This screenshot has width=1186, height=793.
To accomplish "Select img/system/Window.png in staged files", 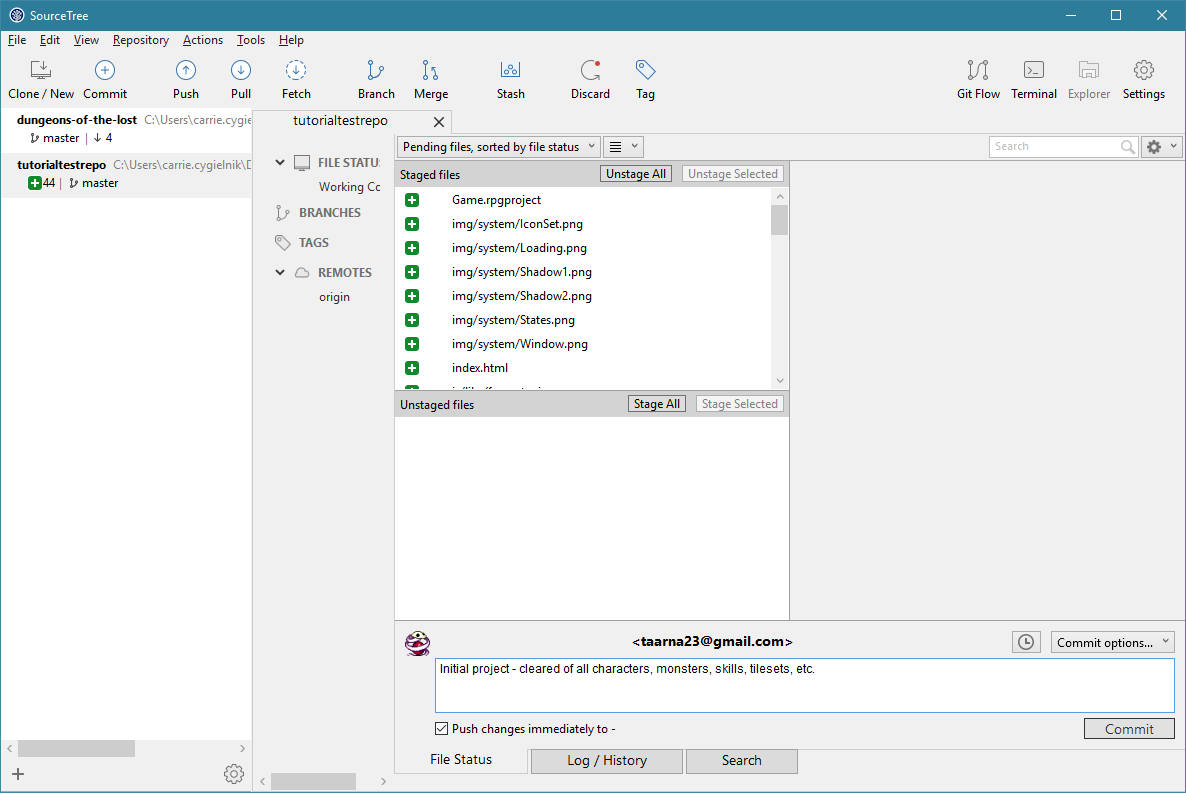I will [520, 344].
